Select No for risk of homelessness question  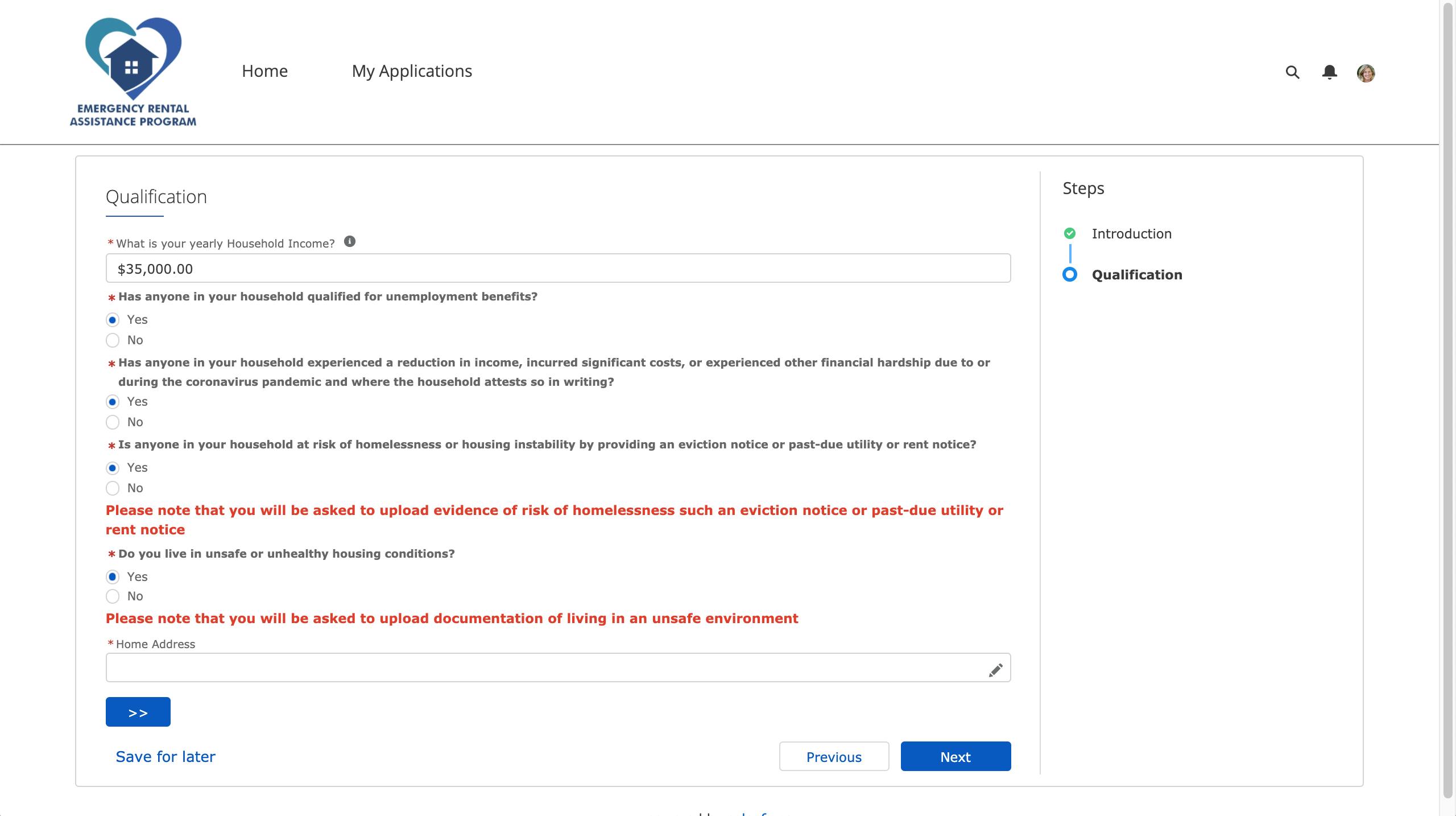[113, 488]
